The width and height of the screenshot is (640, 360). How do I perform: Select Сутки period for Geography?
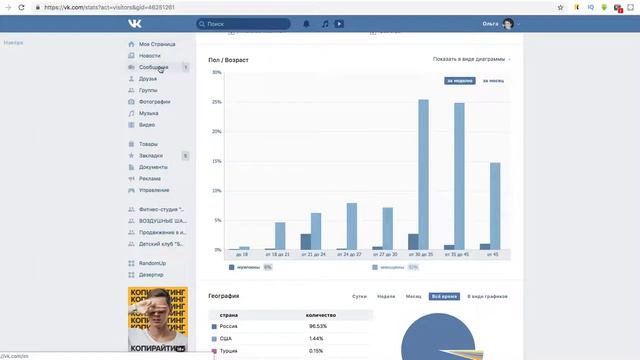coord(359,296)
